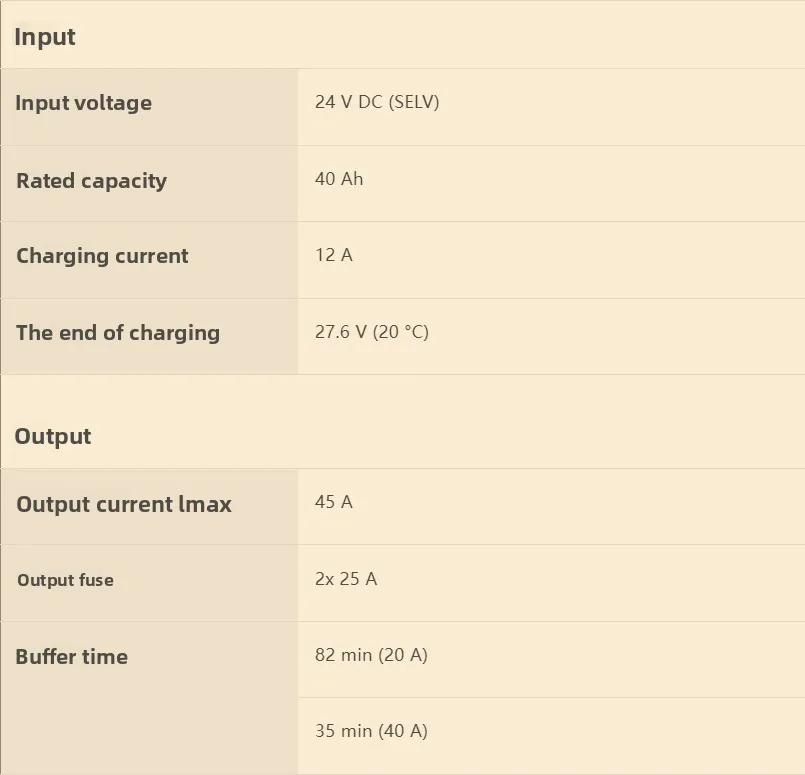Click the Output section heading
The image size is (805, 775).
[x=53, y=436]
